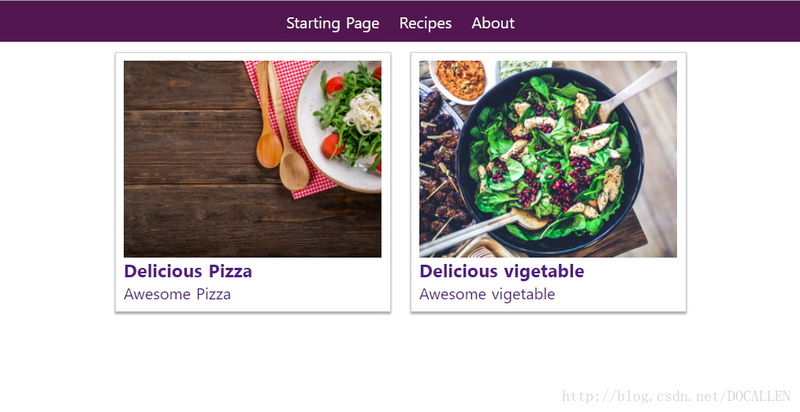Screen dimensions: 800x412
Task: Click the dark wood planks in pizza photo
Action: [189, 159]
